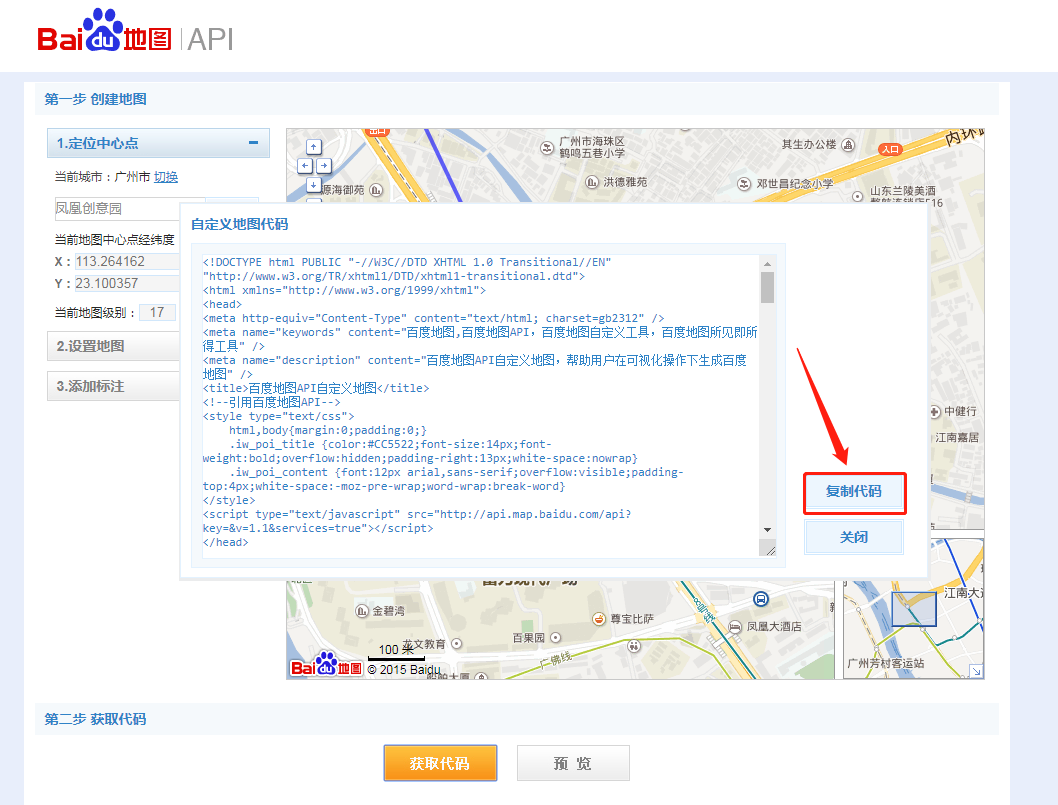Click the Baidu Map API logo
The image size is (1058, 805).
pos(135,36)
